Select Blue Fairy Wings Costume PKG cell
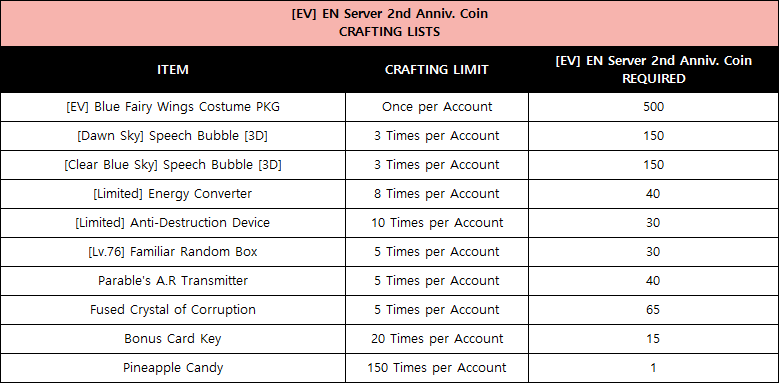This screenshot has width=780, height=384. (173, 107)
